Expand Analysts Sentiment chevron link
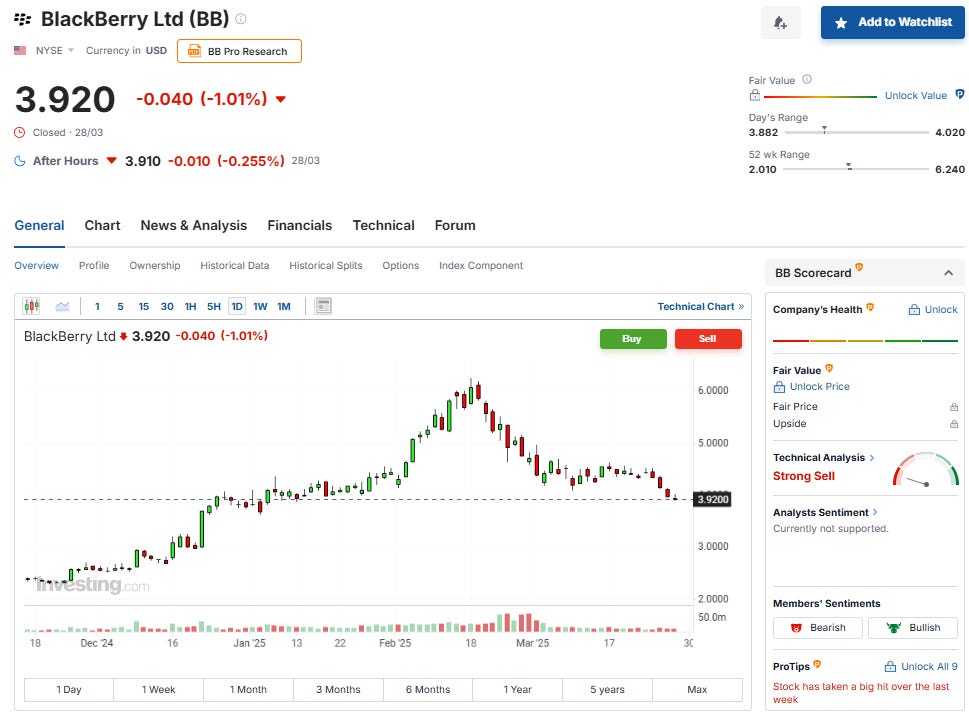Viewport: 969px width, 715px height. (x=875, y=512)
